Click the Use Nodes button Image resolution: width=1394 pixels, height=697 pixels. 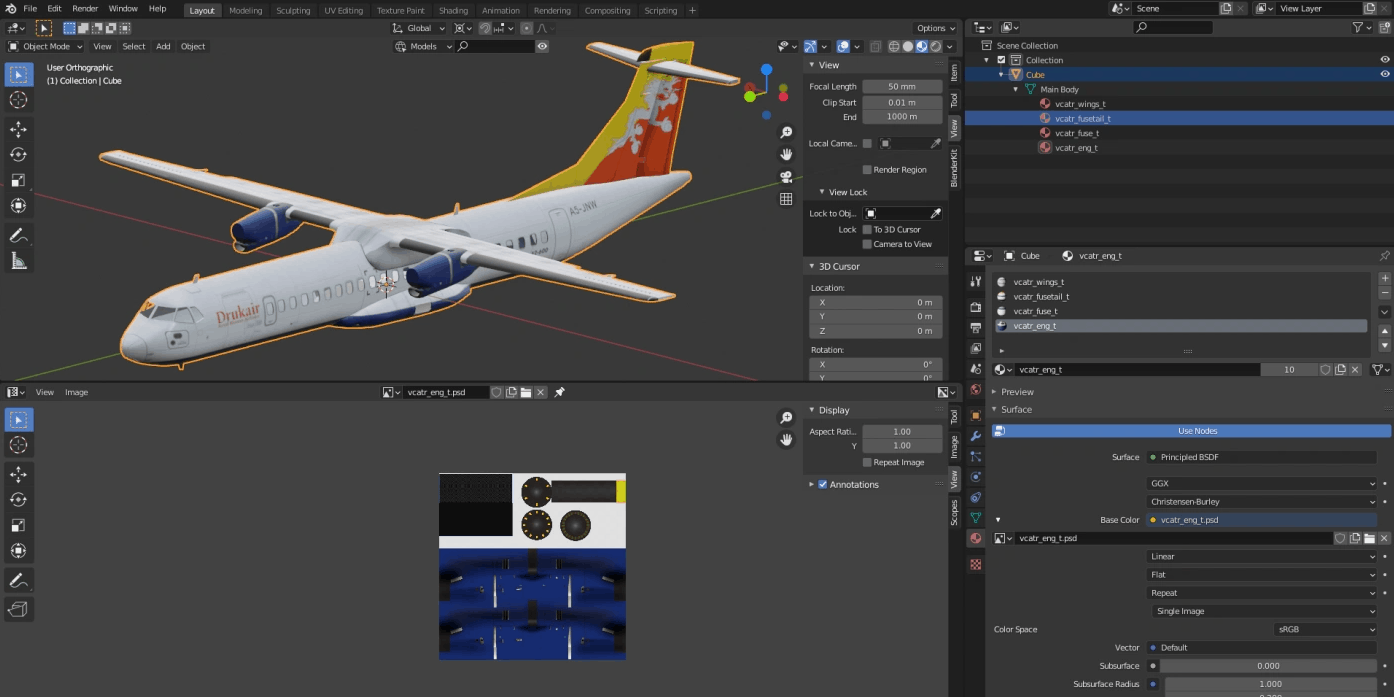(1197, 431)
